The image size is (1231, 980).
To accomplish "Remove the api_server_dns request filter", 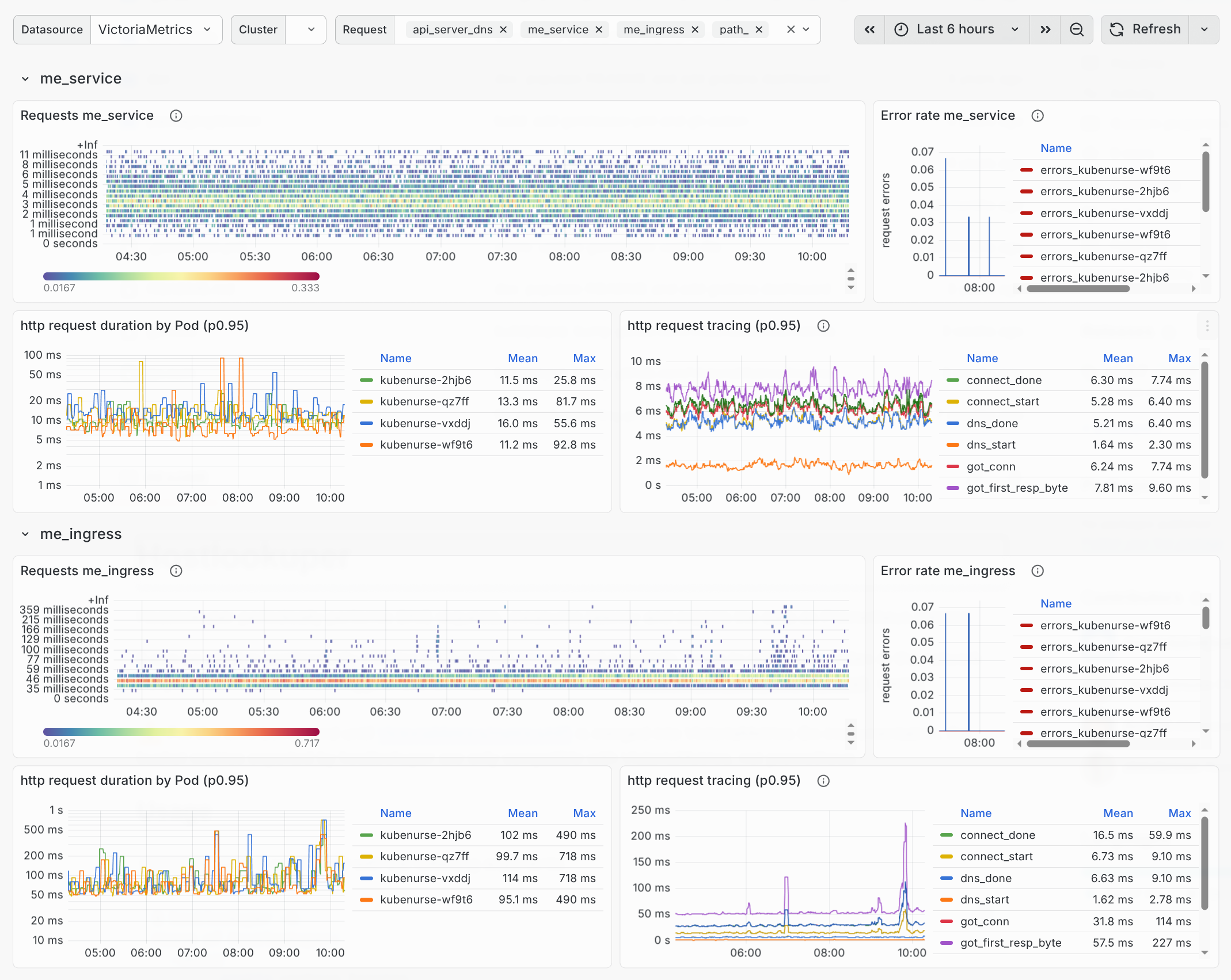I will pyautogui.click(x=503, y=29).
